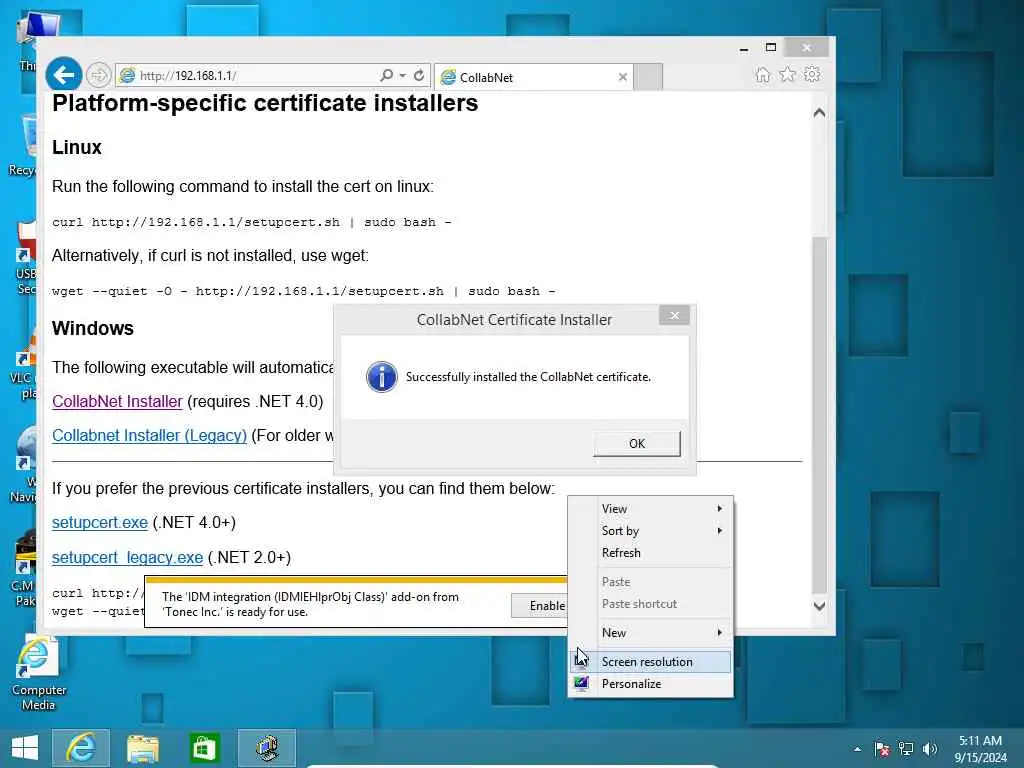Click the certificate installer taskbar icon
Image resolution: width=1024 pixels, height=768 pixels.
pyautogui.click(x=266, y=748)
